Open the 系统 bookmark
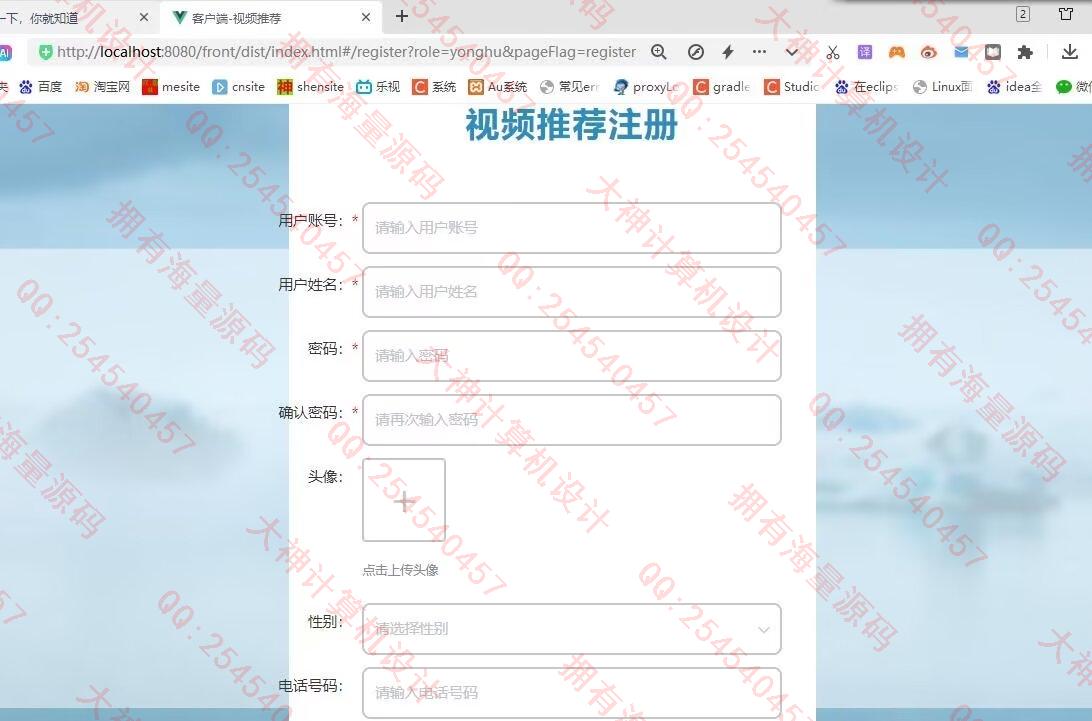1092x721 pixels. [434, 86]
